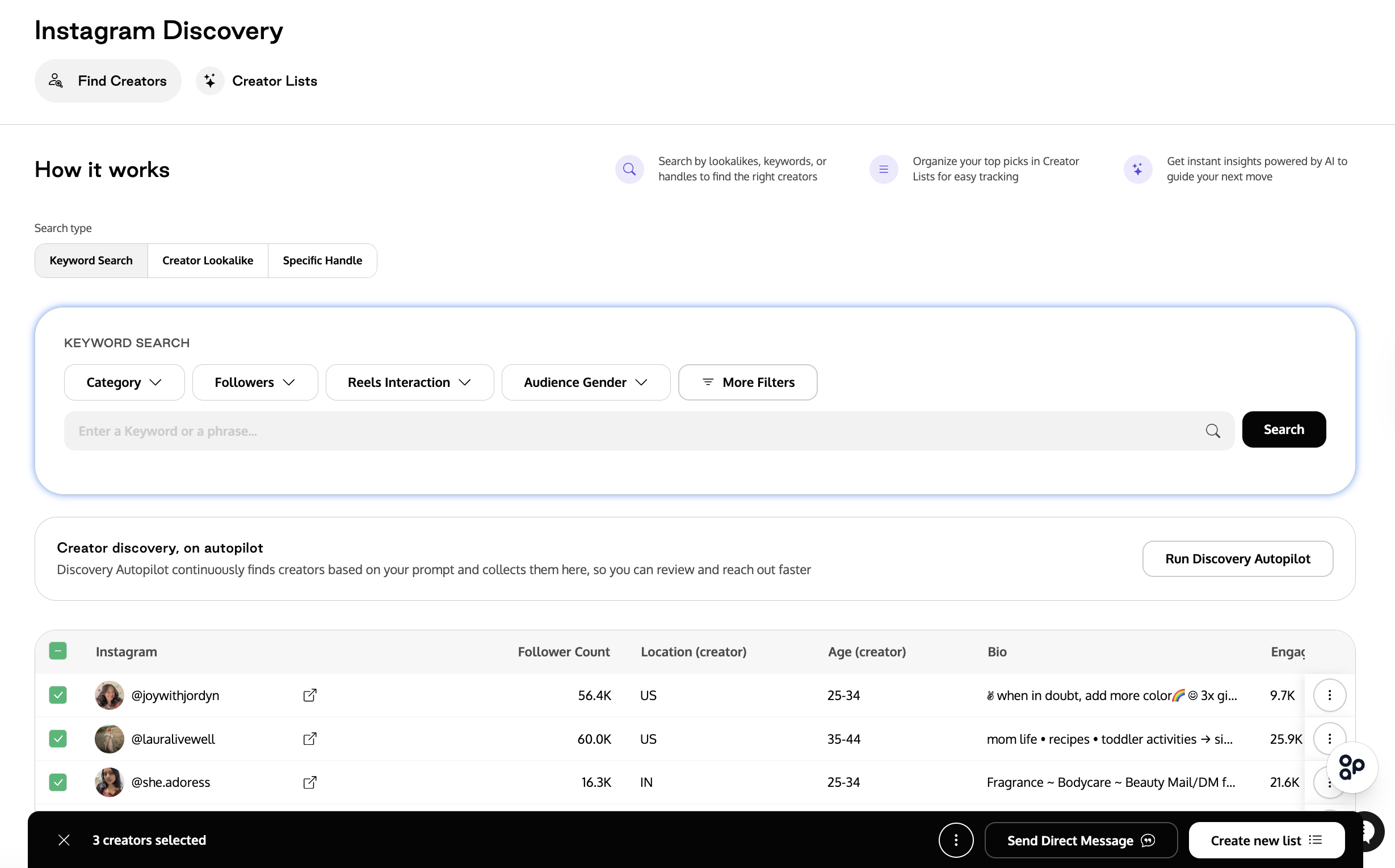Open more bulk actions in selection bar
Viewport: 1395px width, 868px height.
956,840
